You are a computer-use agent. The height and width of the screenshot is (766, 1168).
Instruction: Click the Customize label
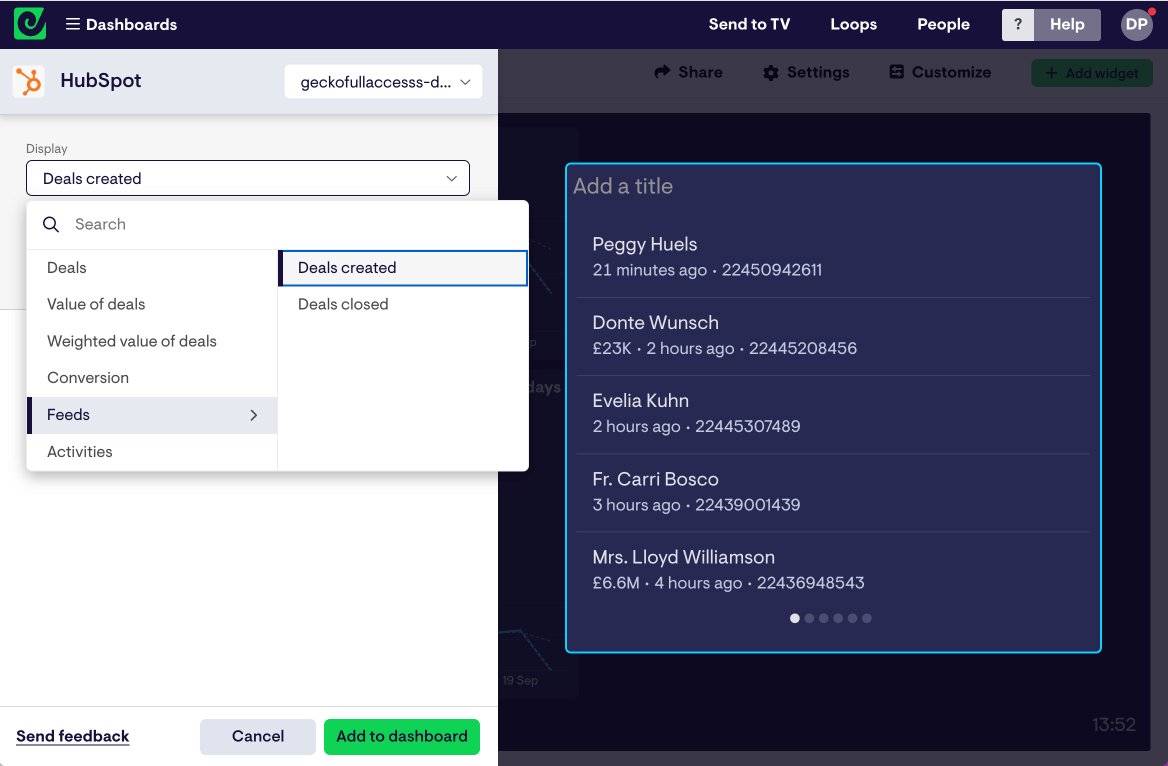(951, 72)
